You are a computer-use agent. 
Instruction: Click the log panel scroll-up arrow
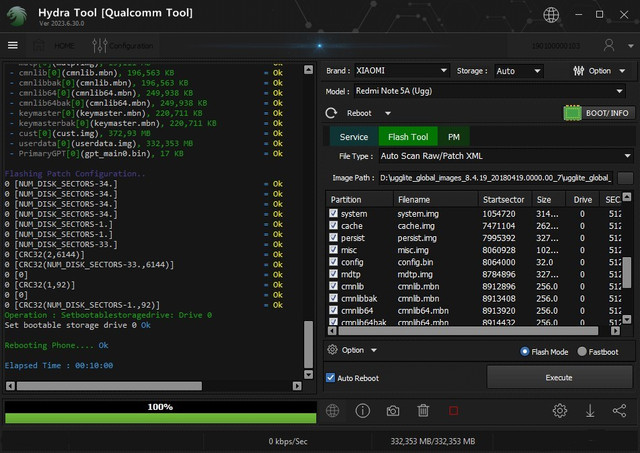tap(309, 70)
